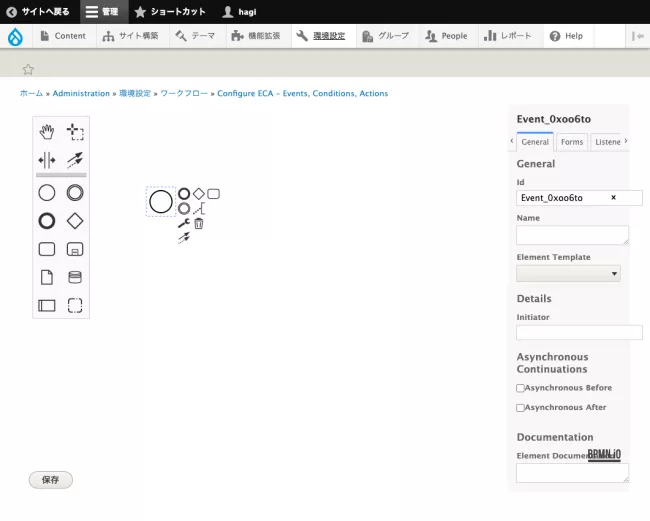Append text annotation from context pad
The image size is (650, 521).
tap(199, 208)
